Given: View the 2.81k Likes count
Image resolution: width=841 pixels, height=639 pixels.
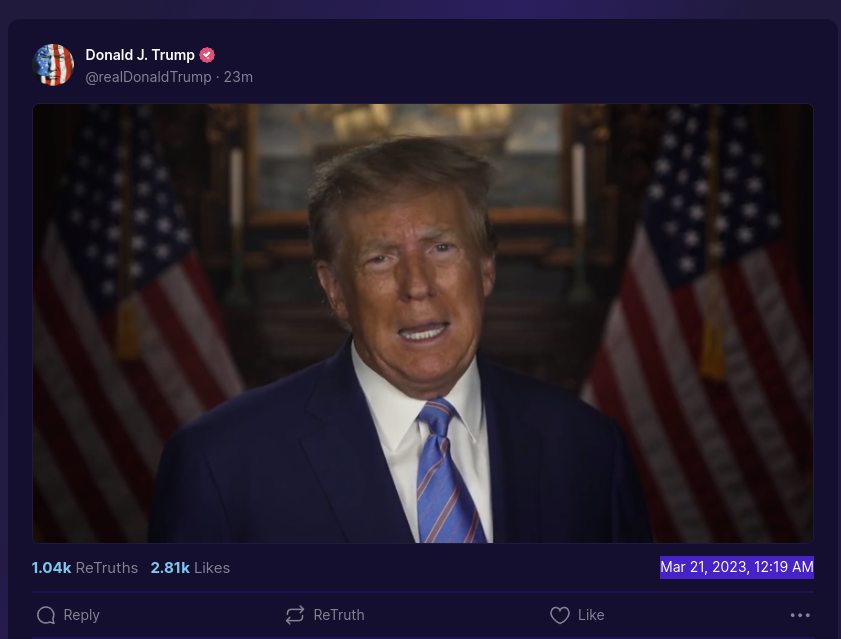Looking at the screenshot, I should coord(190,568).
